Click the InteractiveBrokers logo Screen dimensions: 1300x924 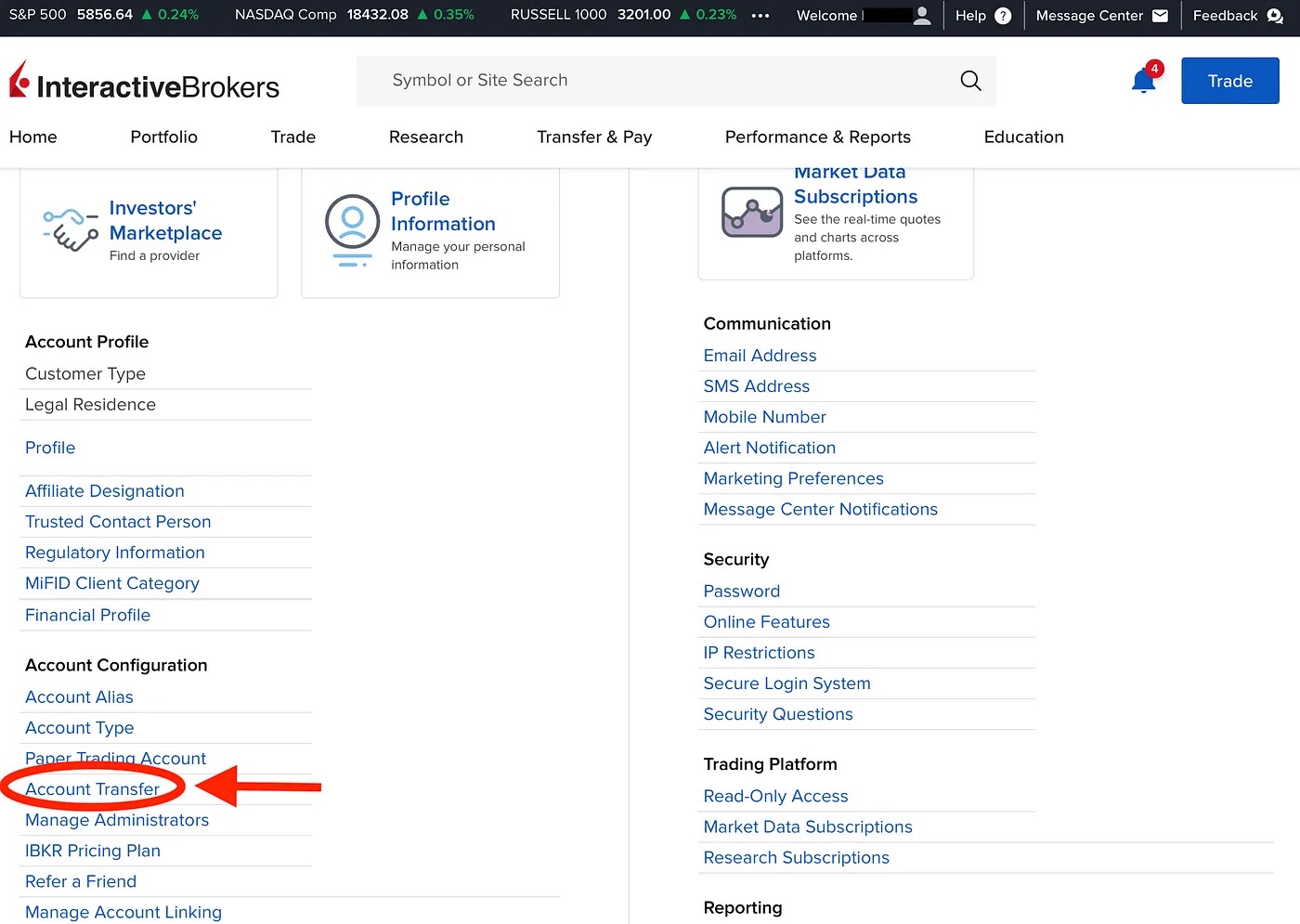[x=144, y=85]
